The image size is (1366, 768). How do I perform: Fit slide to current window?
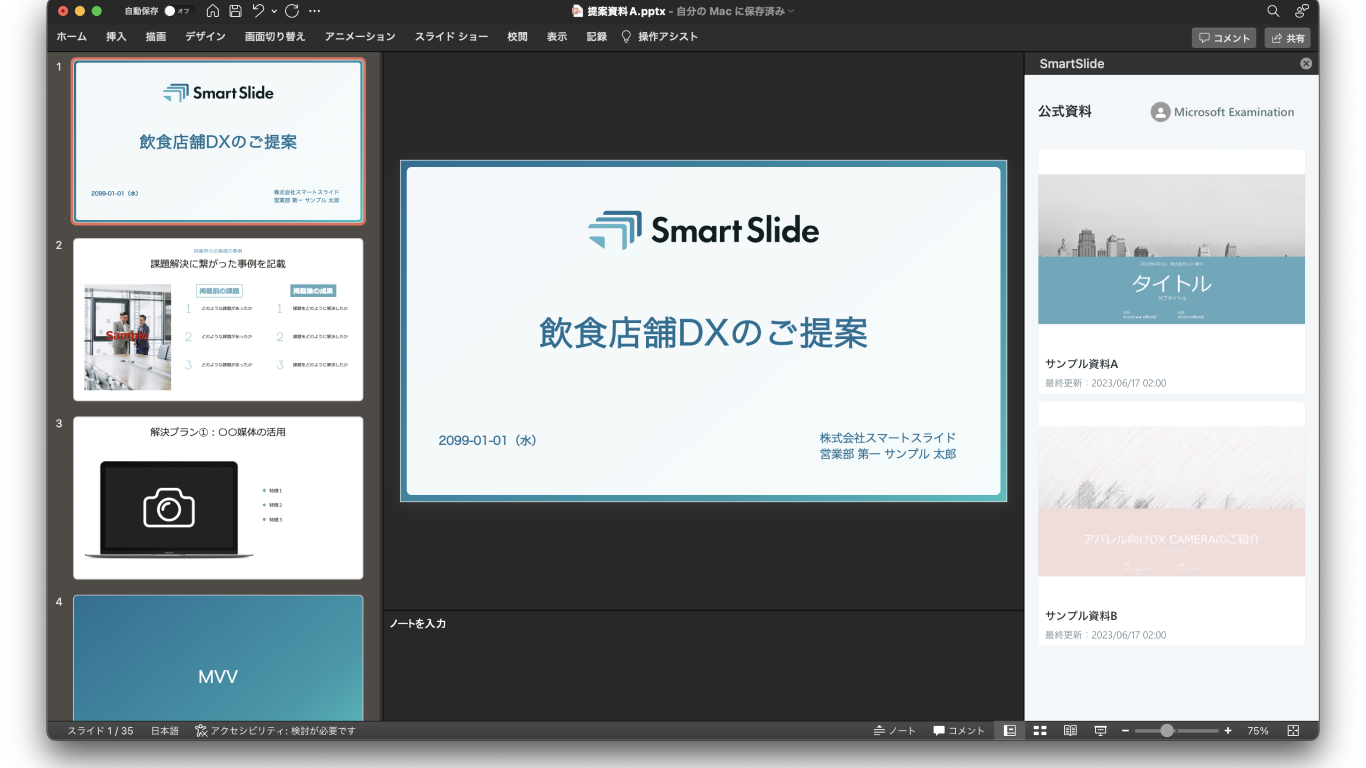1293,731
